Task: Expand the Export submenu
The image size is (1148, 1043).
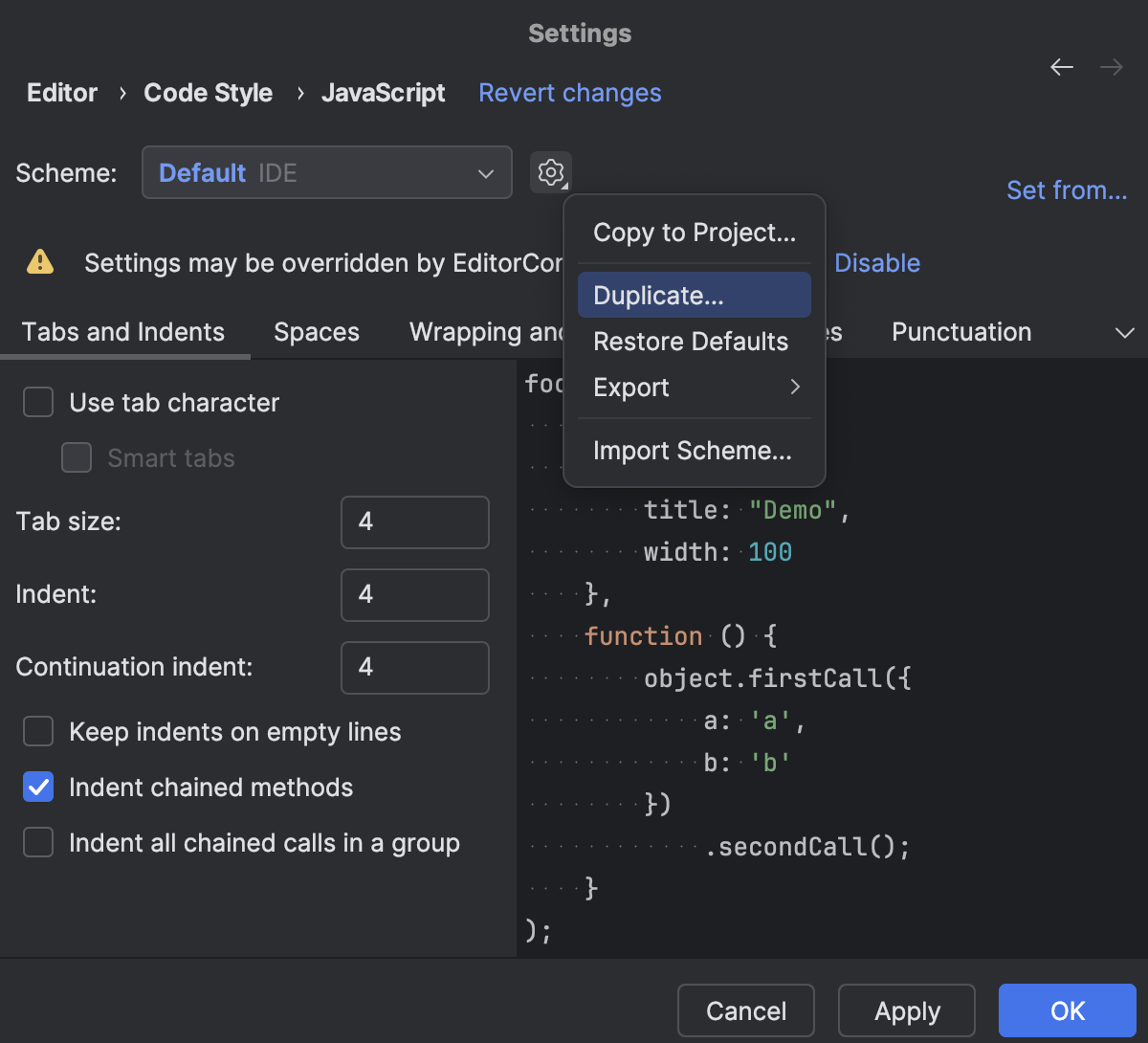Action: click(695, 388)
